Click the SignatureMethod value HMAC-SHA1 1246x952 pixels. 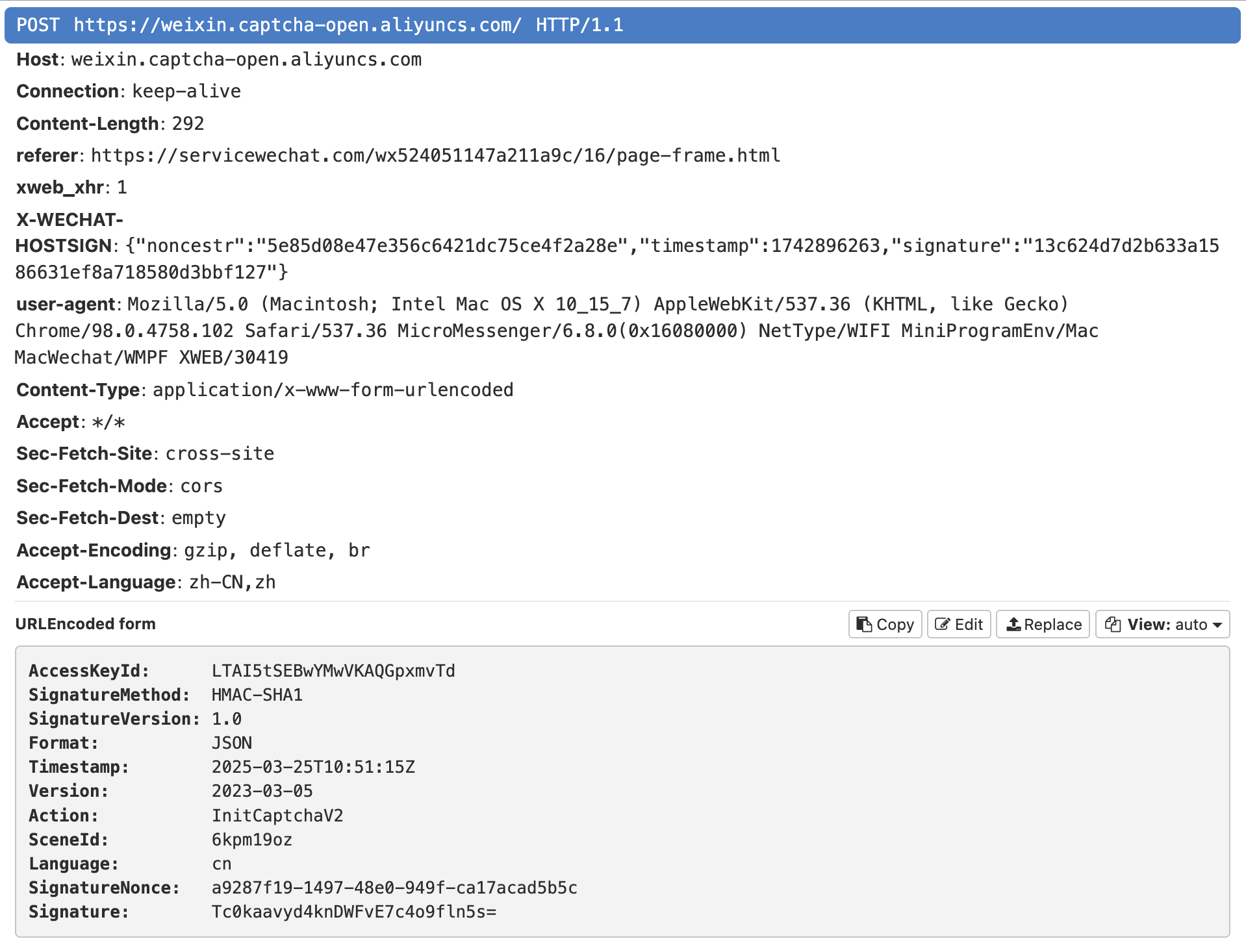(x=257, y=695)
